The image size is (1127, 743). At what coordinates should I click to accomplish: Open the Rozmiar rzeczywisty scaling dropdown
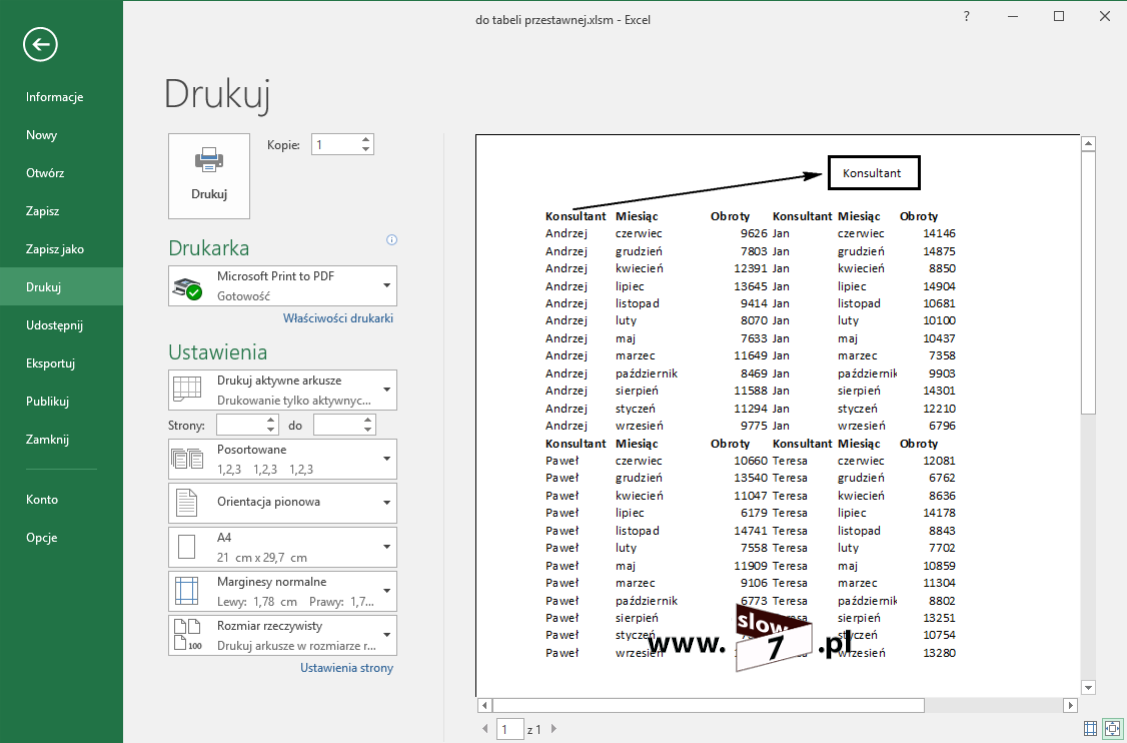[282, 635]
